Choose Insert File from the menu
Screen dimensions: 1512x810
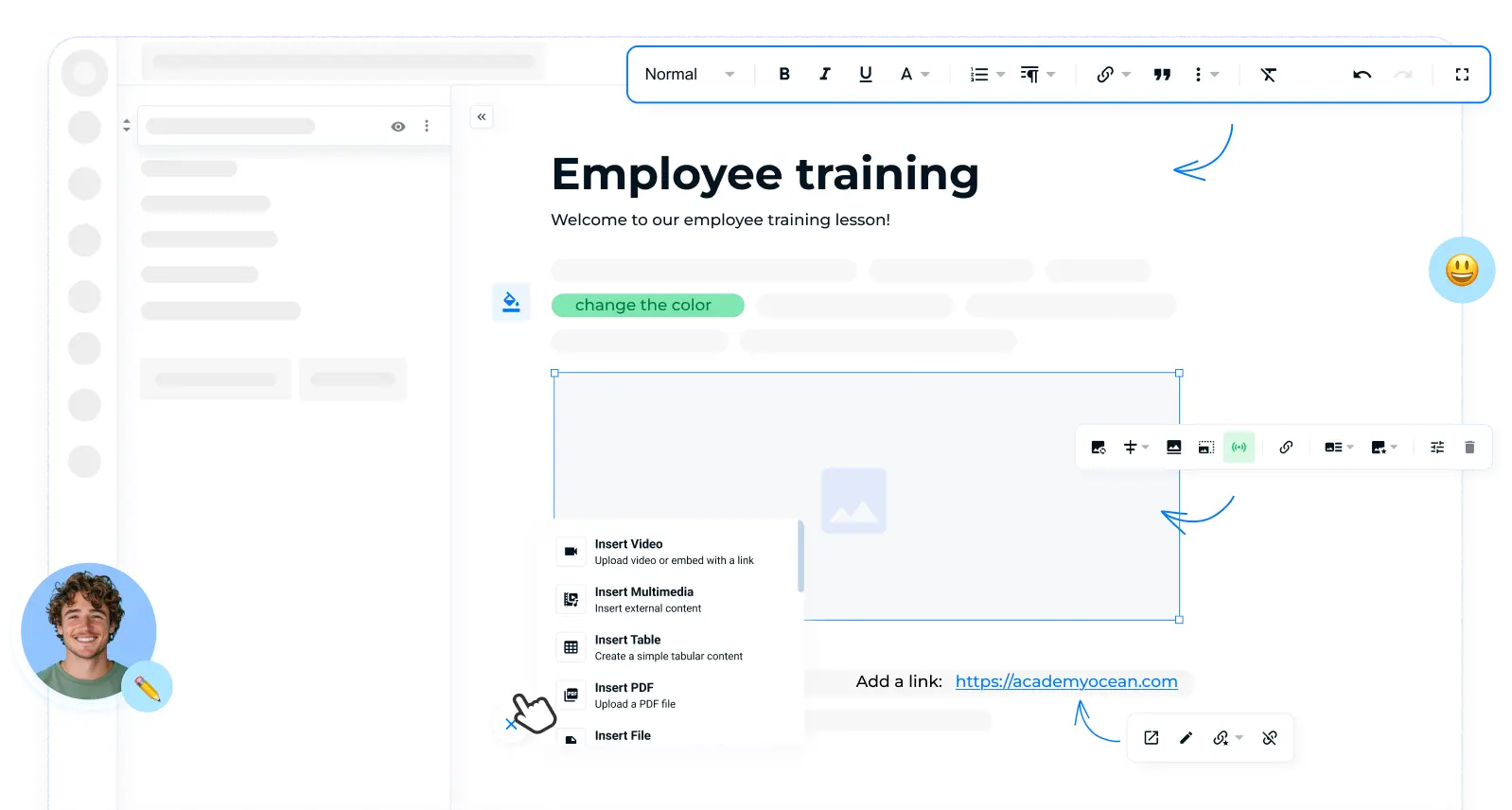coord(676,737)
